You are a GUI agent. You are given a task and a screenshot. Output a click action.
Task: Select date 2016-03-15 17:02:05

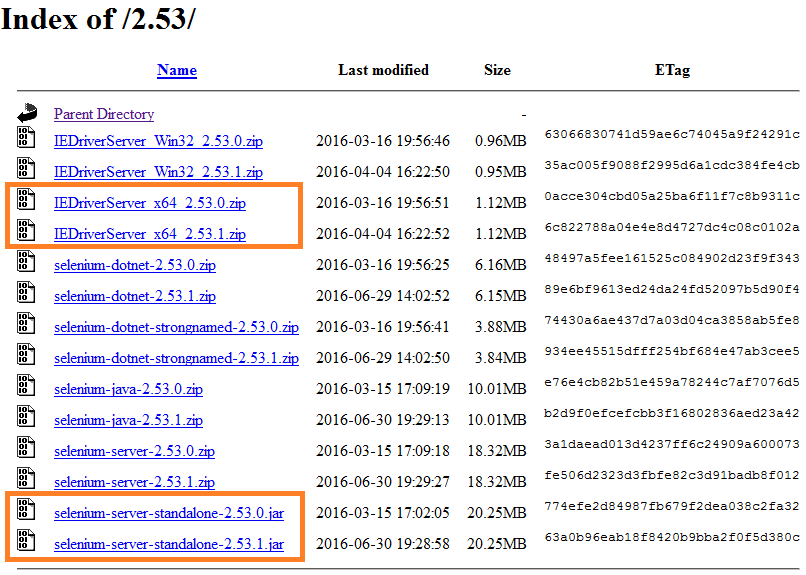coord(383,513)
